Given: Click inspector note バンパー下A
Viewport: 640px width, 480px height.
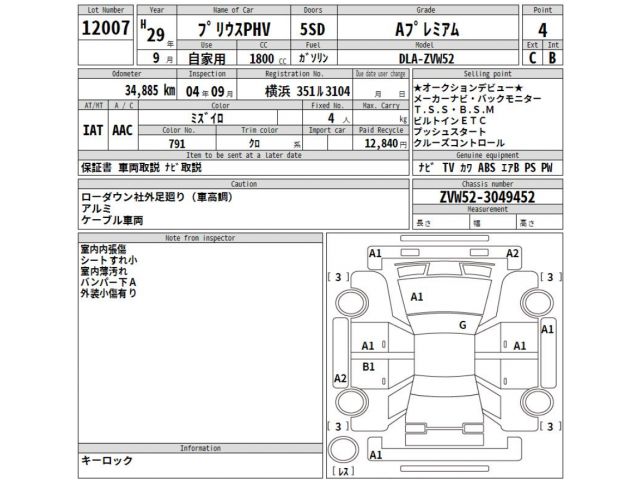Looking at the screenshot, I should pos(108,282).
